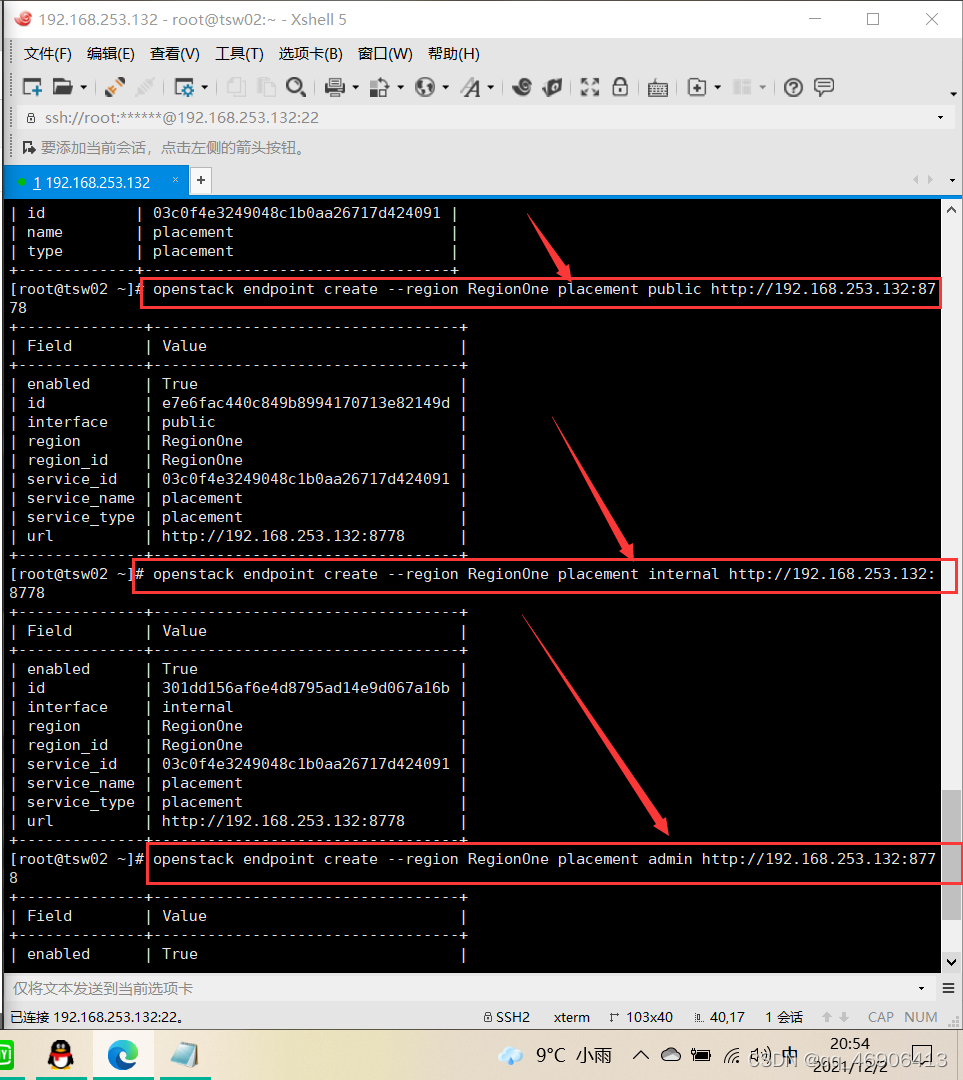Open Session Properties gear icon
Image resolution: width=963 pixels, height=1080 pixels.
pos(184,87)
